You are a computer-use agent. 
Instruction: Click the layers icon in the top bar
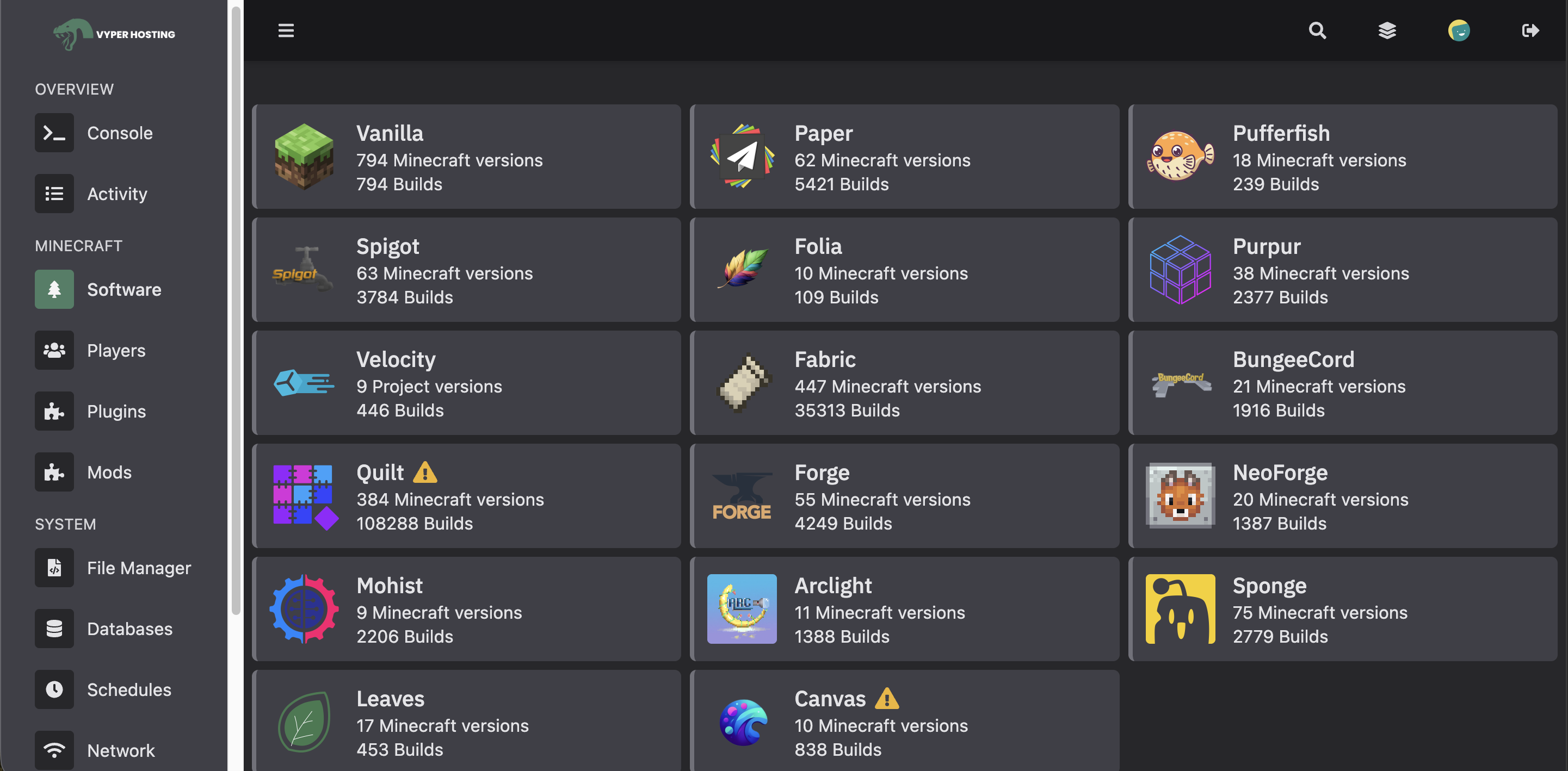click(1387, 30)
